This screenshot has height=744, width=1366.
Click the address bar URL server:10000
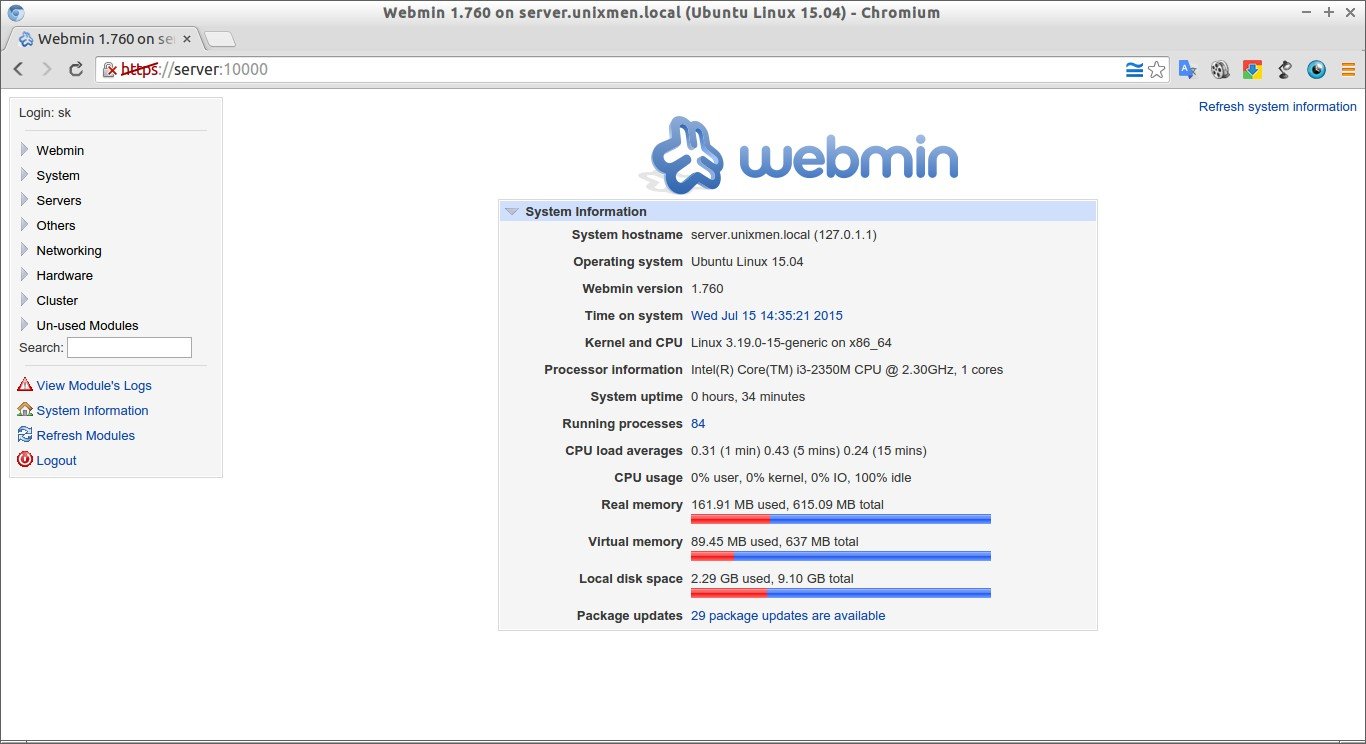pos(220,69)
